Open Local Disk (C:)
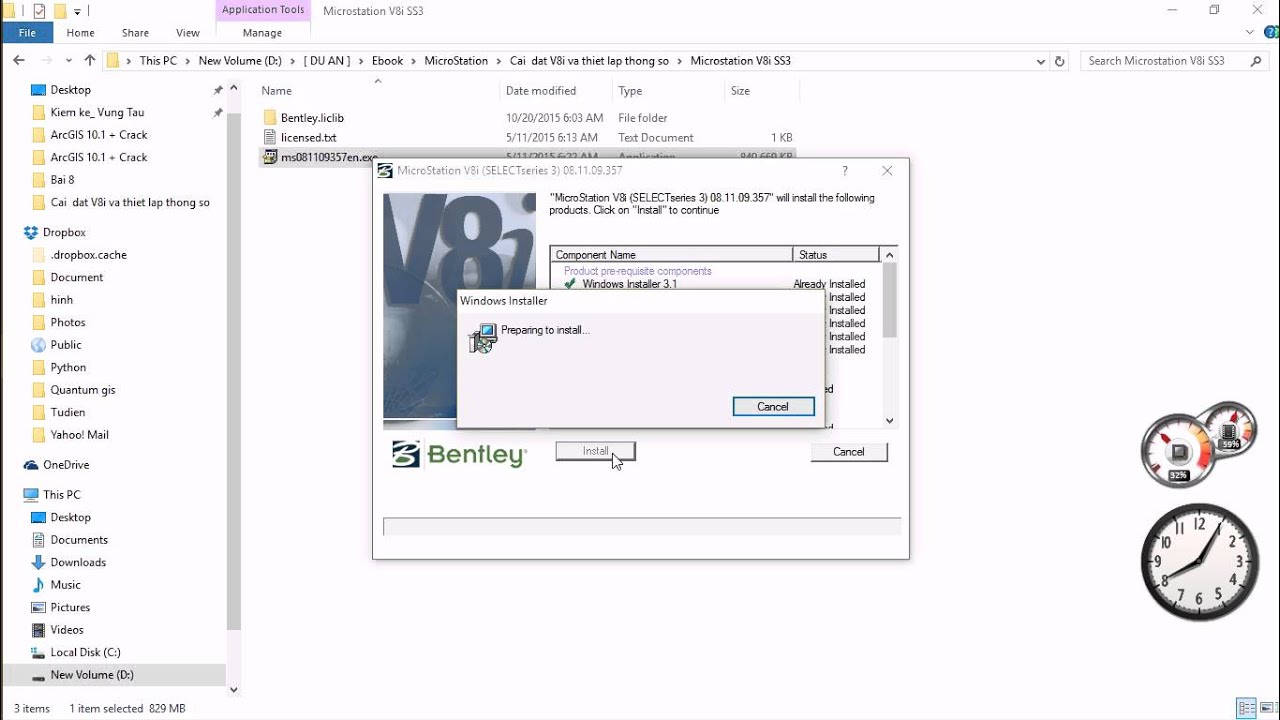Image resolution: width=1280 pixels, height=720 pixels. tap(85, 653)
